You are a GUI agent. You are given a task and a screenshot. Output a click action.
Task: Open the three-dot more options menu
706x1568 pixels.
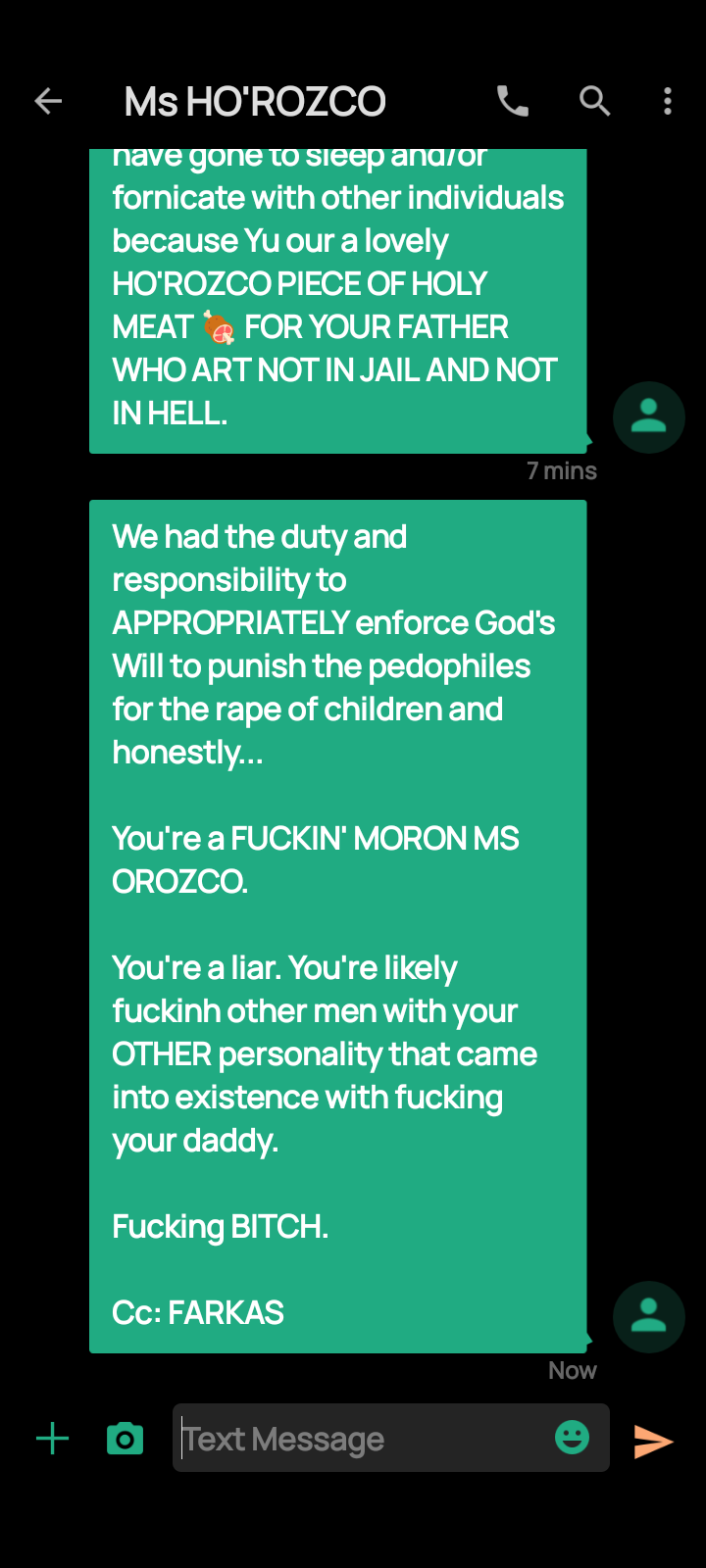pos(668,101)
